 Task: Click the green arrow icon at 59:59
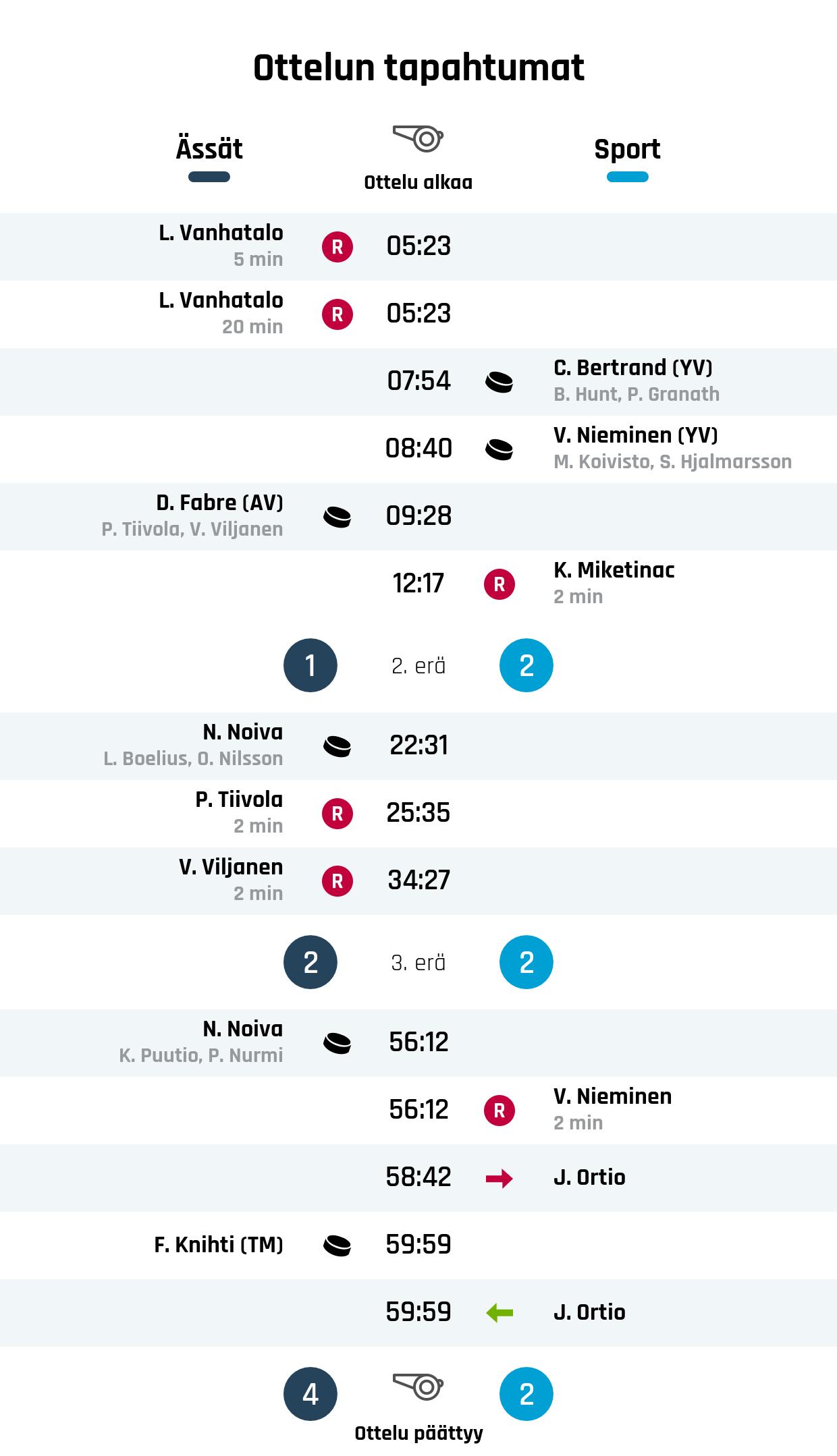coord(500,1313)
